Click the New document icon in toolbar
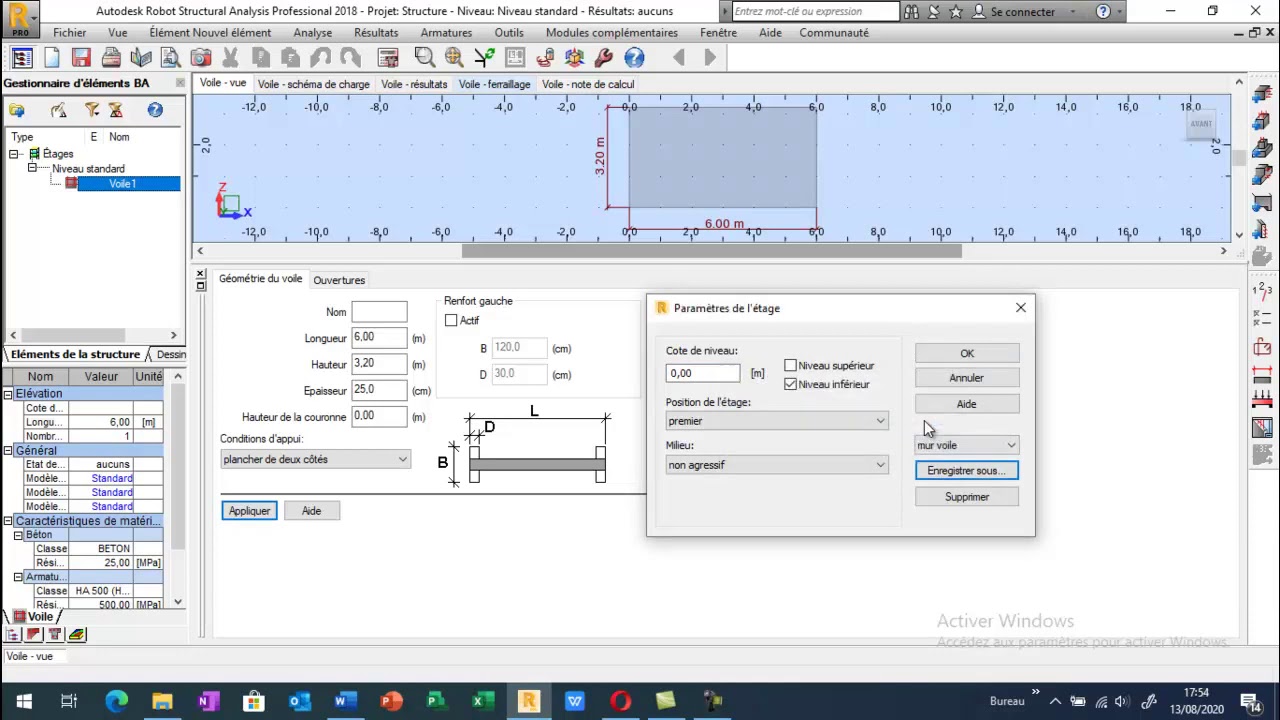 [52, 58]
